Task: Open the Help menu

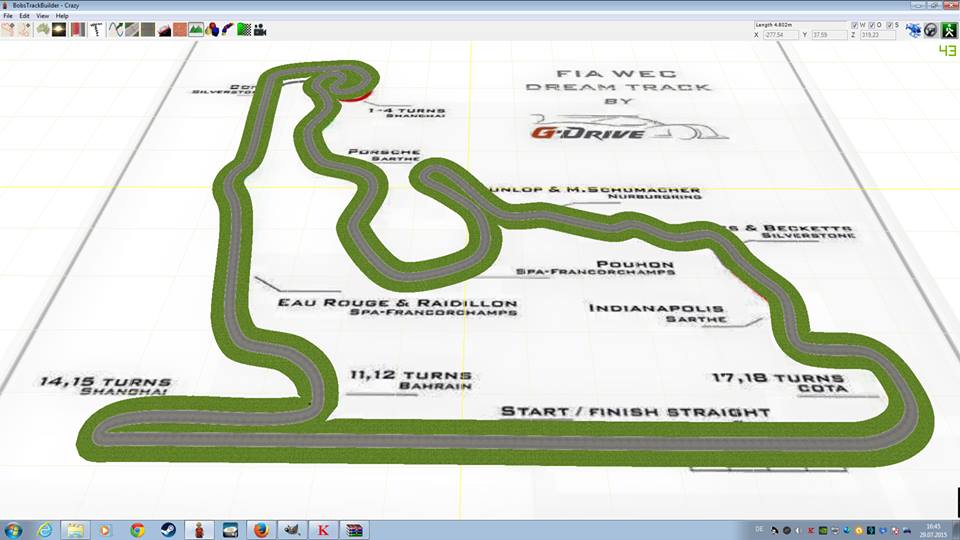Action: (x=62, y=16)
